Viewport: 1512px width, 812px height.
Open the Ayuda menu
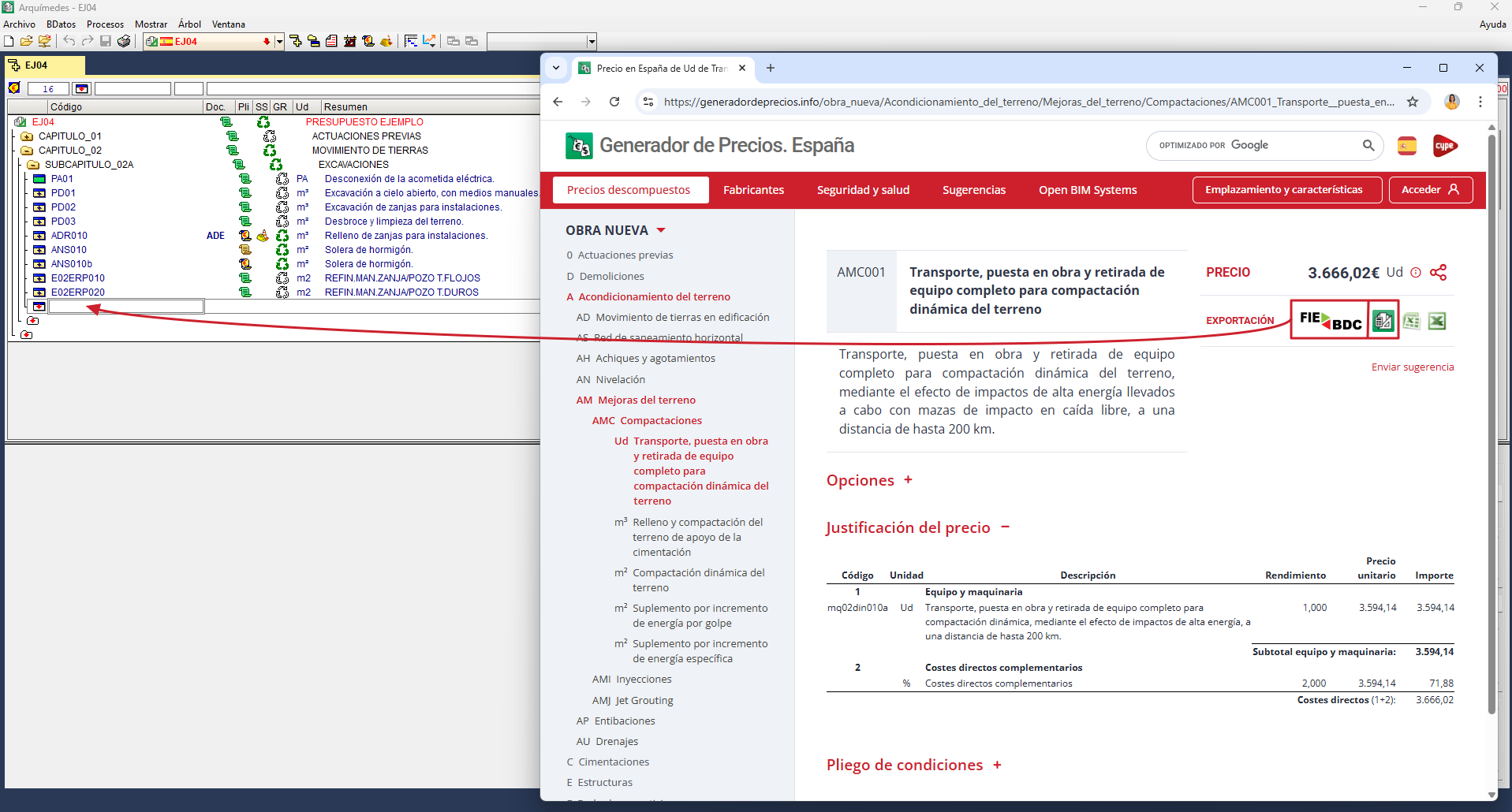tap(1492, 24)
